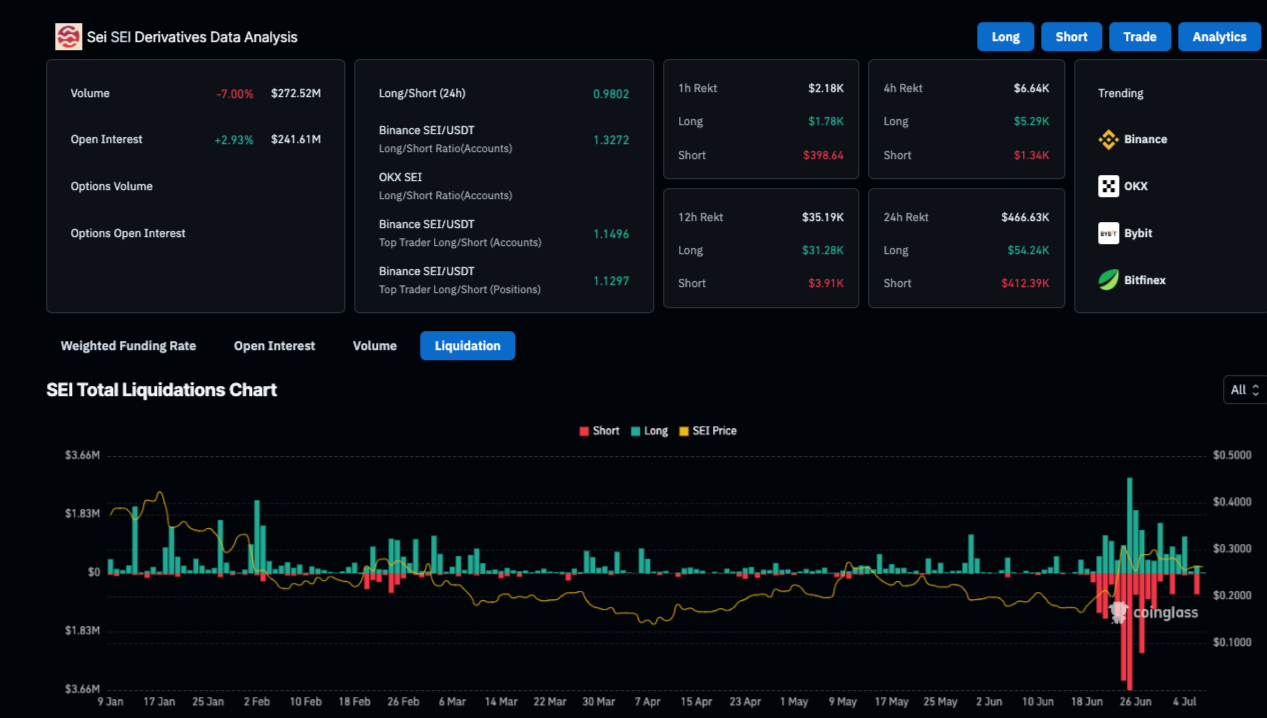
Task: Click the largest red short liquidation bar
Action: pyautogui.click(x=1130, y=631)
